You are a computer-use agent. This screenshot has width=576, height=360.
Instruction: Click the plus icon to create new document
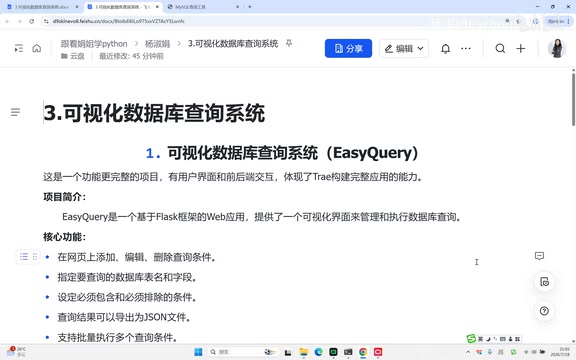pyautogui.click(x=521, y=48)
